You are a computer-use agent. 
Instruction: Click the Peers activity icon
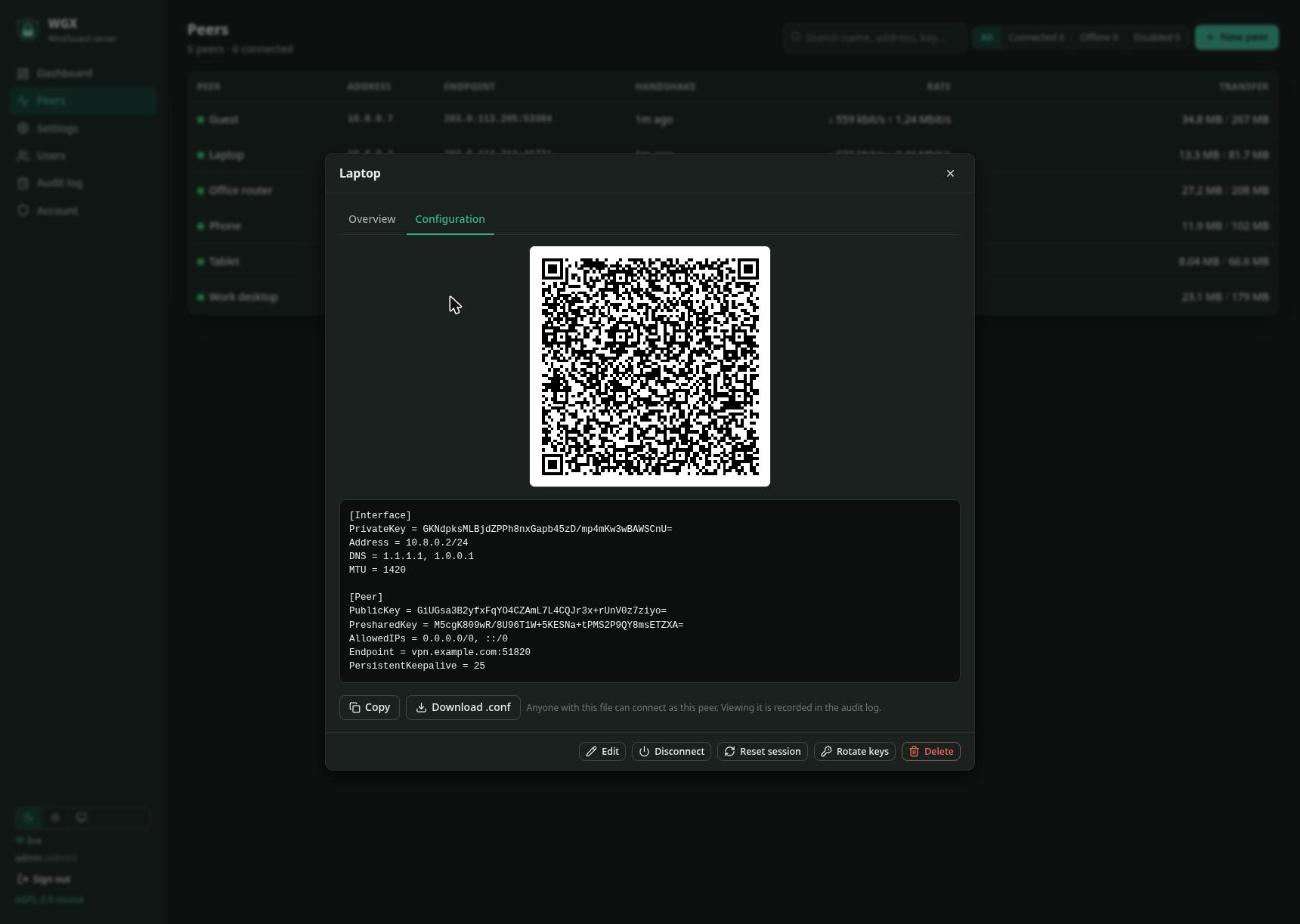24,101
